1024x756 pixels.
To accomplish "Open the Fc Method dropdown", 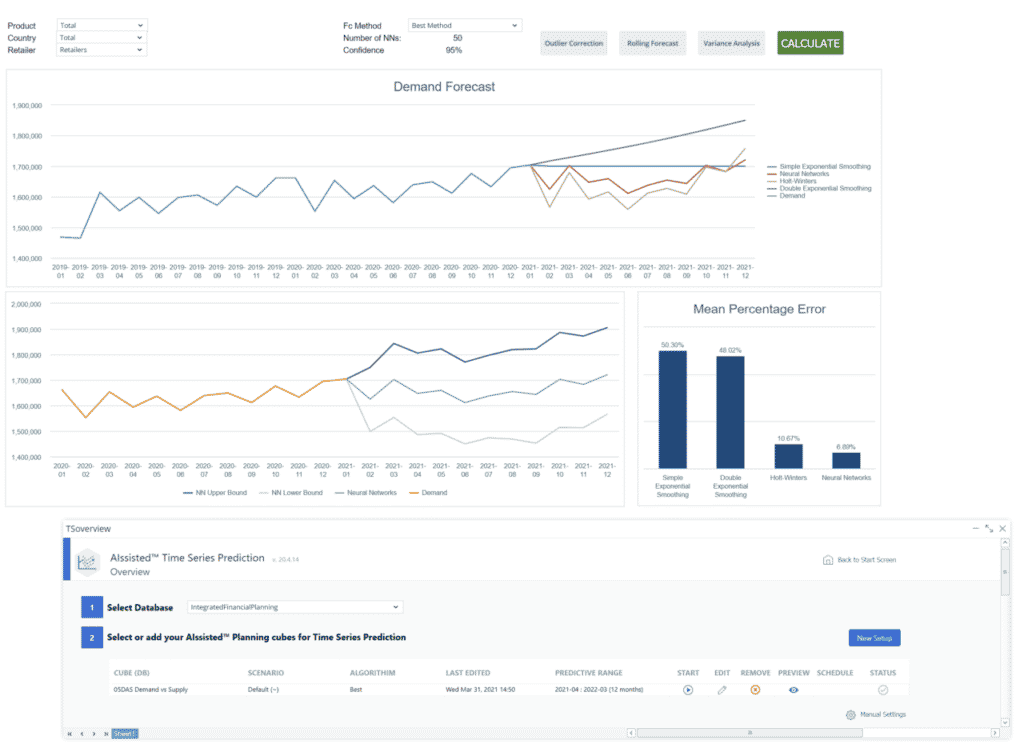I will click(x=465, y=25).
